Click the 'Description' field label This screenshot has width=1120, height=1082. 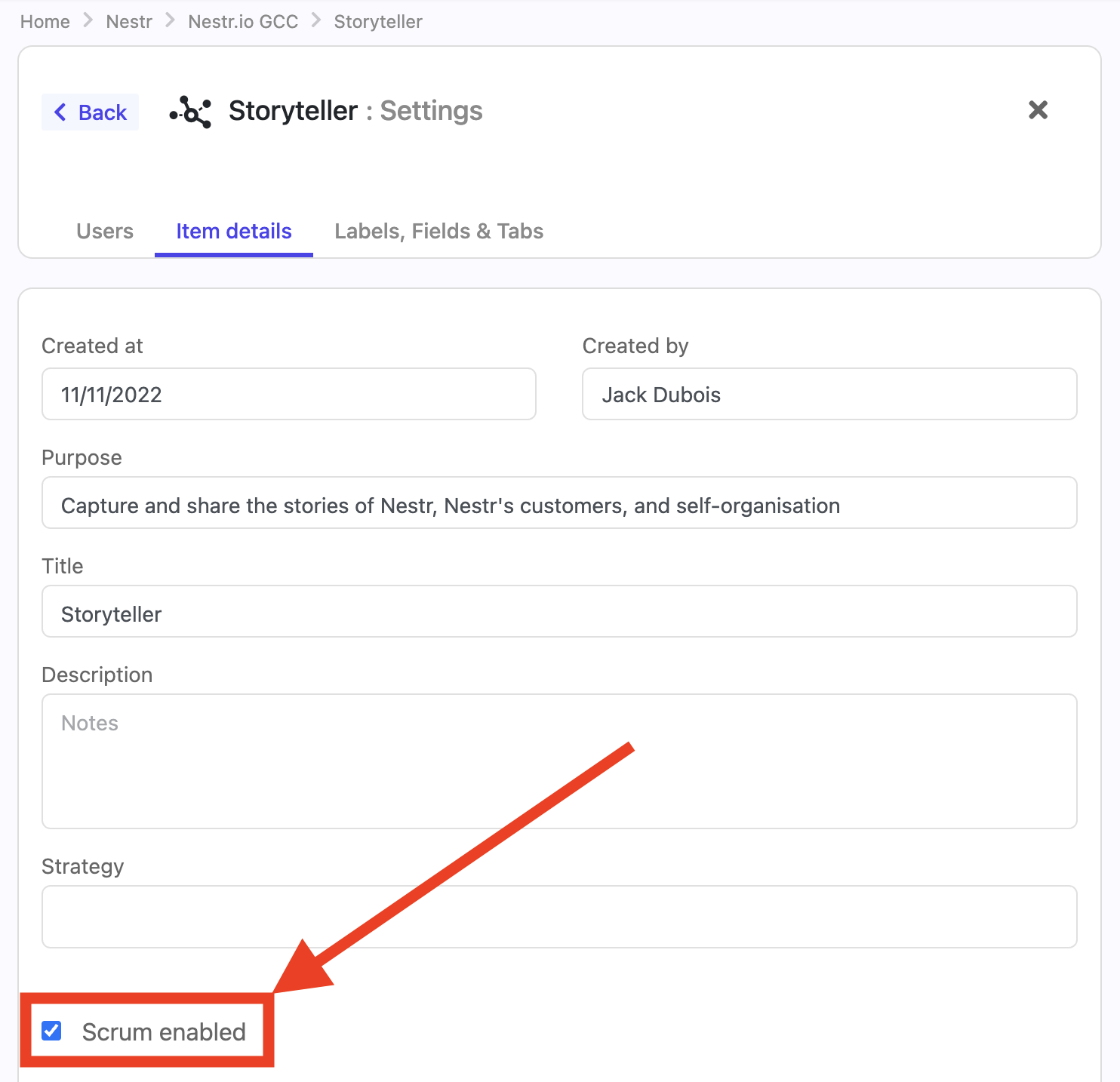(x=97, y=675)
